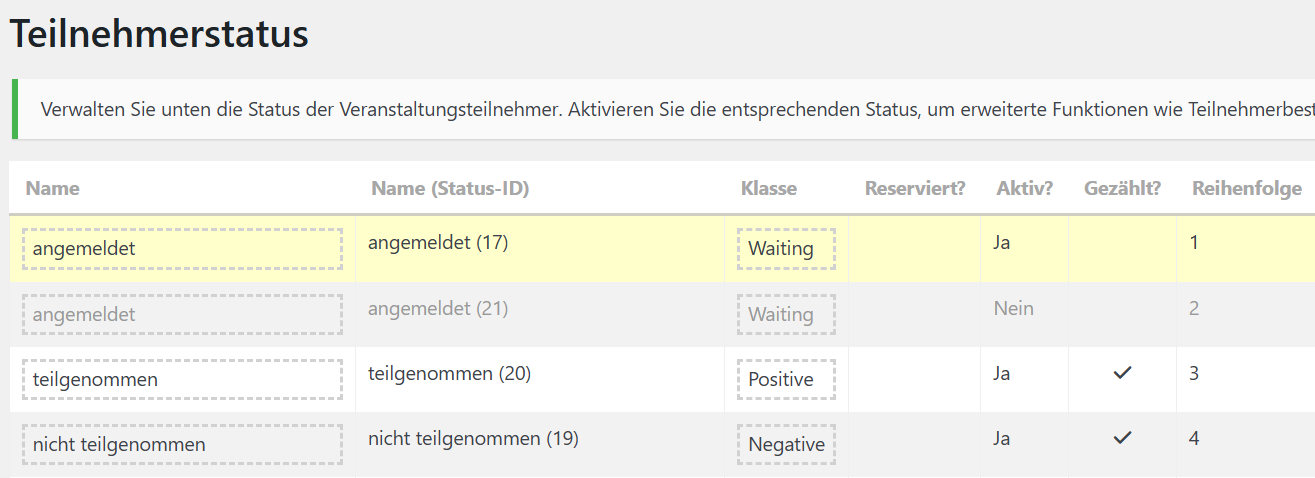Edit the greyed-out angemeldet name field
This screenshot has height=478, width=1315.
tap(182, 314)
